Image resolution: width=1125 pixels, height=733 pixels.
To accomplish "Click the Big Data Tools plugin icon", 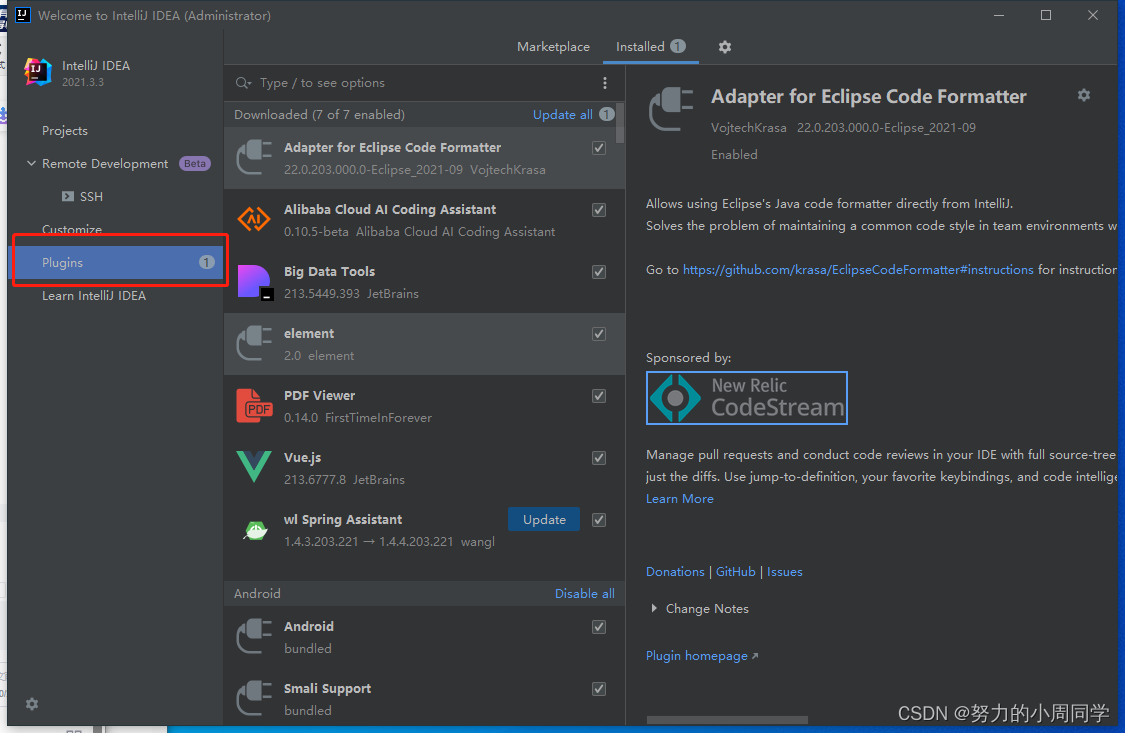I will coord(254,282).
